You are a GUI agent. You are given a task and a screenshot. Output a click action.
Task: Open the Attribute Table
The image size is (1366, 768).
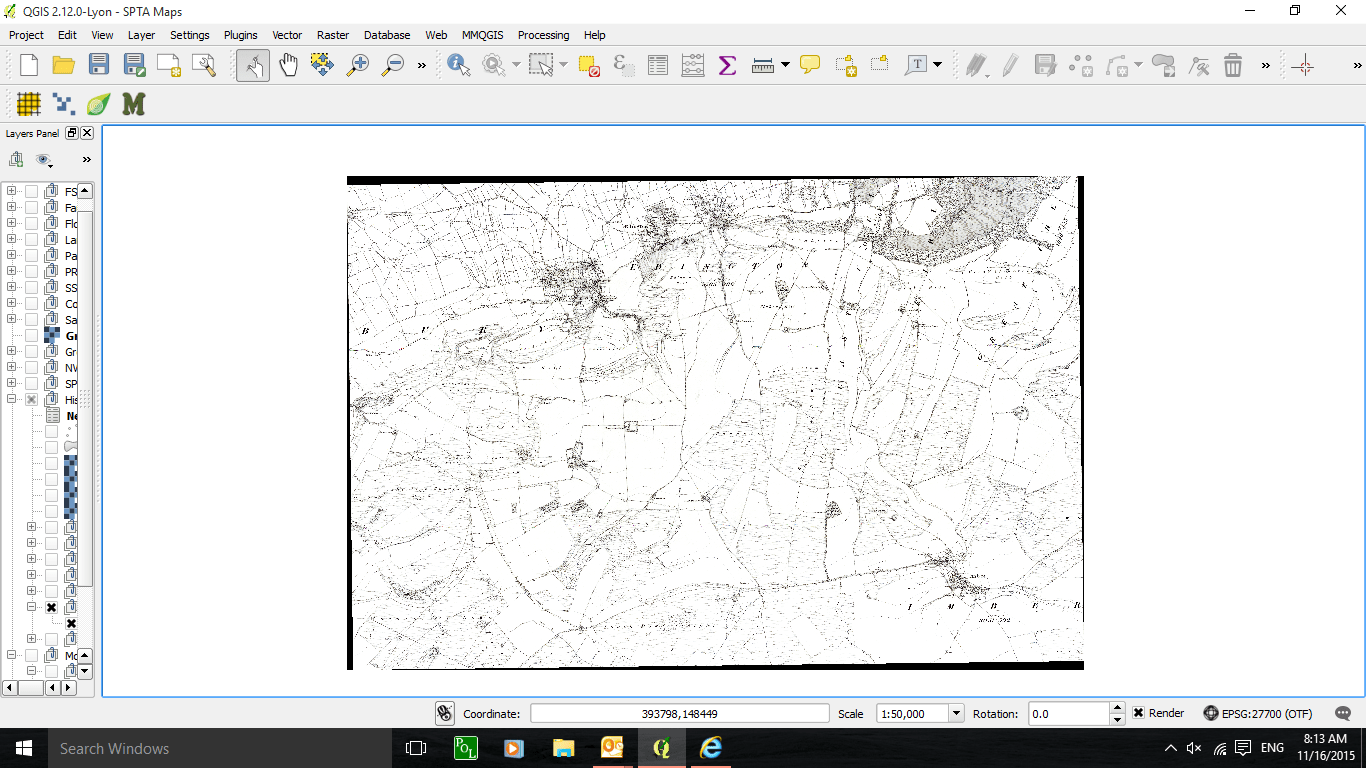pyautogui.click(x=656, y=65)
